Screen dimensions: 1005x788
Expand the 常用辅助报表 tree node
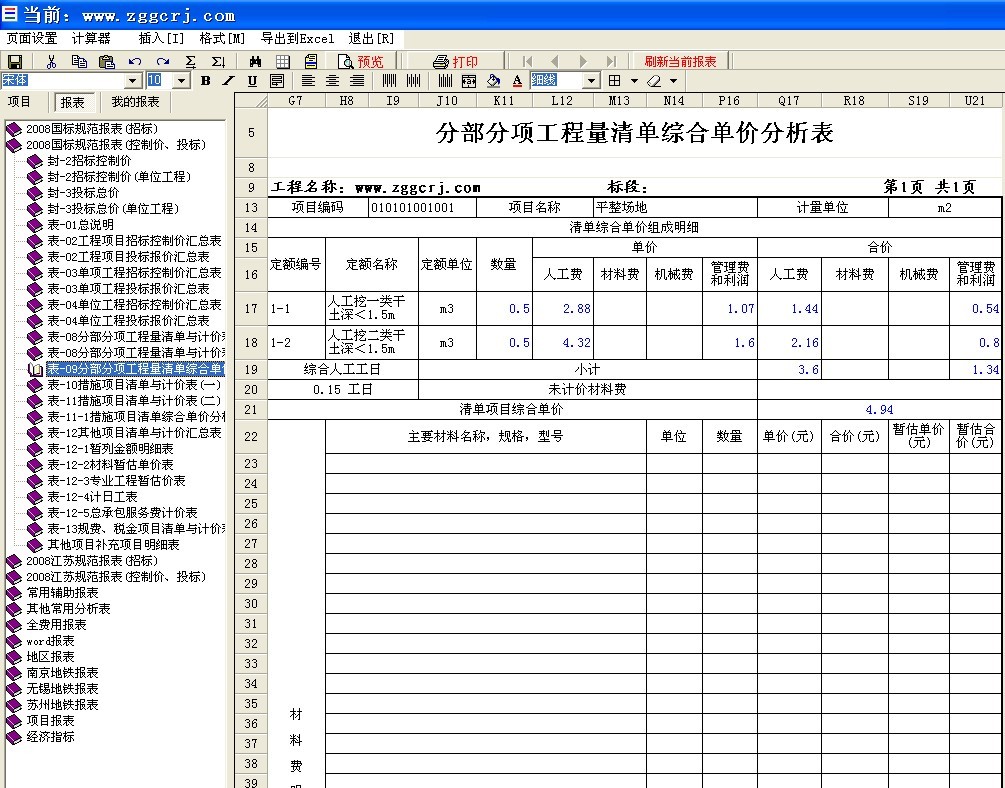pyautogui.click(x=62, y=592)
